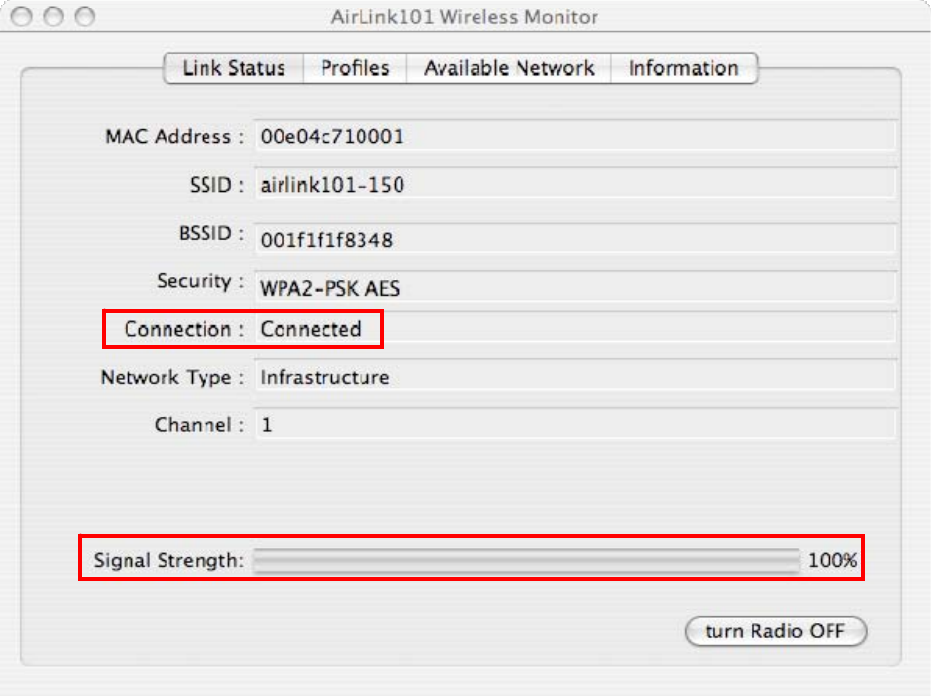Image resolution: width=931 pixels, height=696 pixels.
Task: Click the Network Type label
Action: (172, 377)
